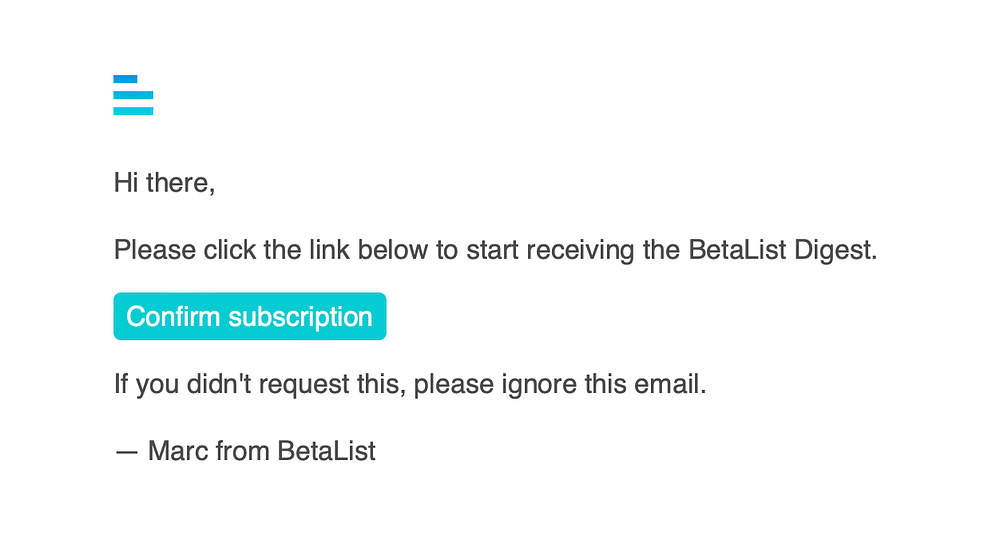This screenshot has width=1000, height=556.
Task: Click the word "Please" in the email body
Action: coord(155,250)
